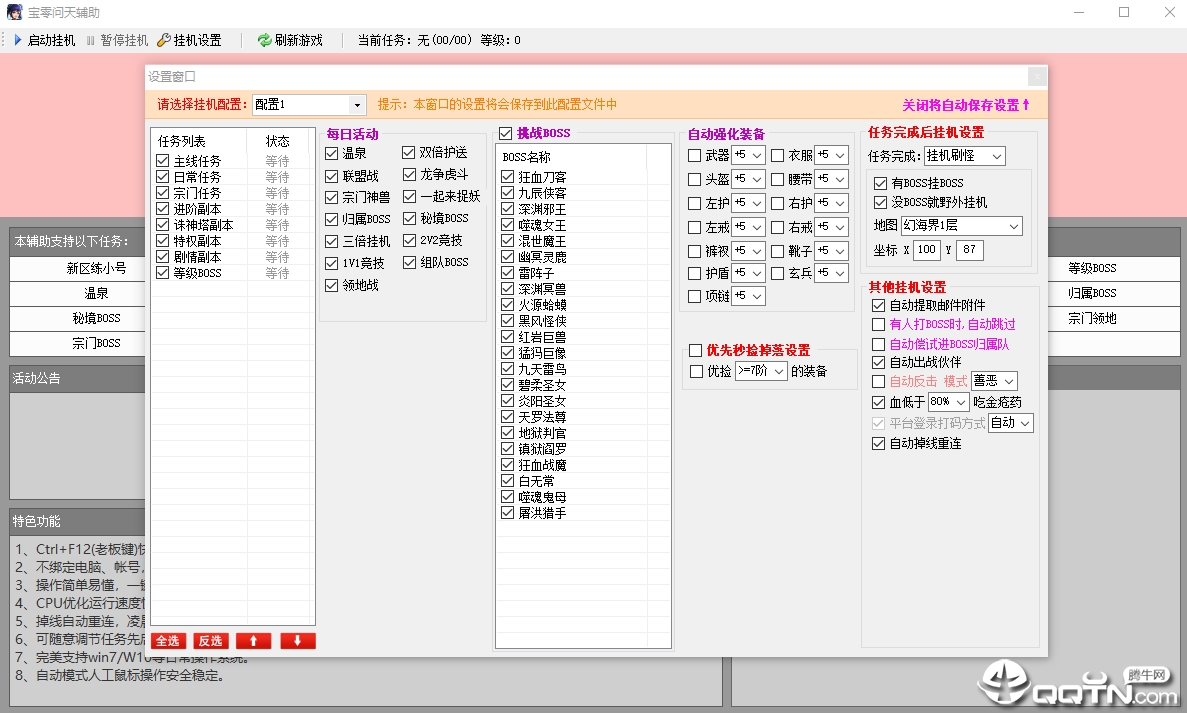Toggle 屠洪猎手 boss checkbox
The width and height of the screenshot is (1187, 713).
tap(508, 513)
